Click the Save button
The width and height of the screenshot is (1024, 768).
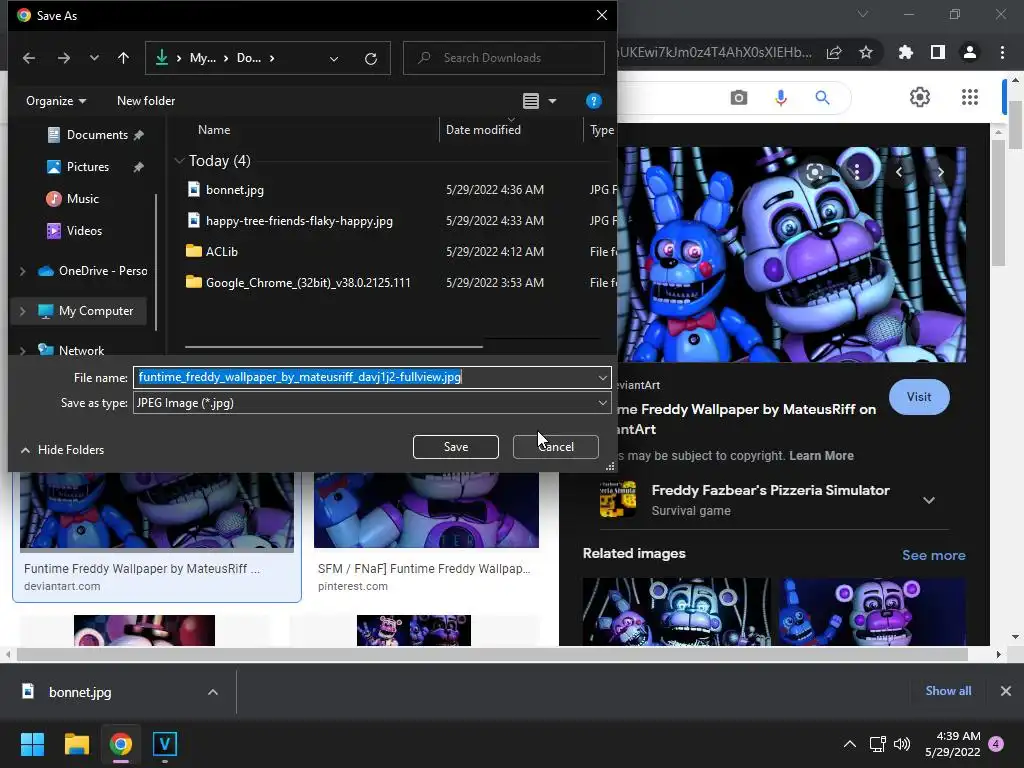click(x=456, y=447)
